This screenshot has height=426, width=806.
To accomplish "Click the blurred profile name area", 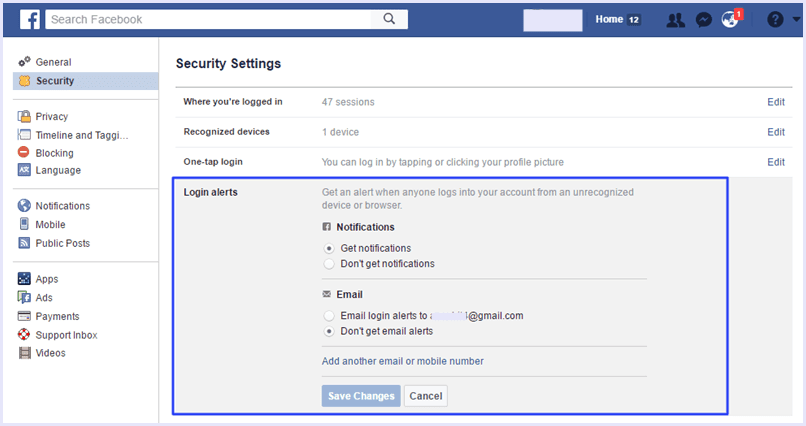I will pyautogui.click(x=553, y=20).
